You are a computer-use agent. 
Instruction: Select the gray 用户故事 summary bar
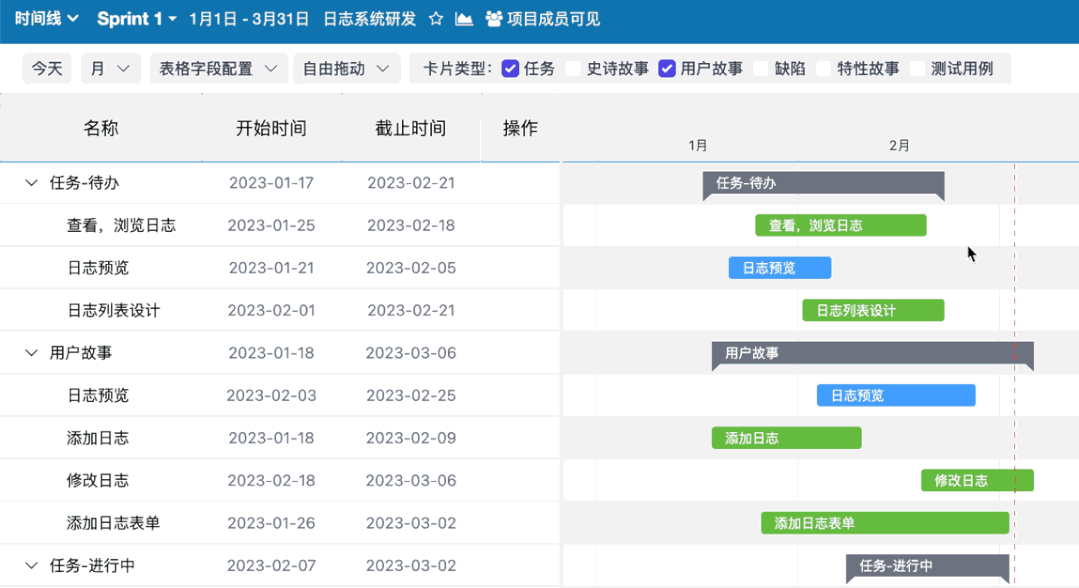[873, 354]
